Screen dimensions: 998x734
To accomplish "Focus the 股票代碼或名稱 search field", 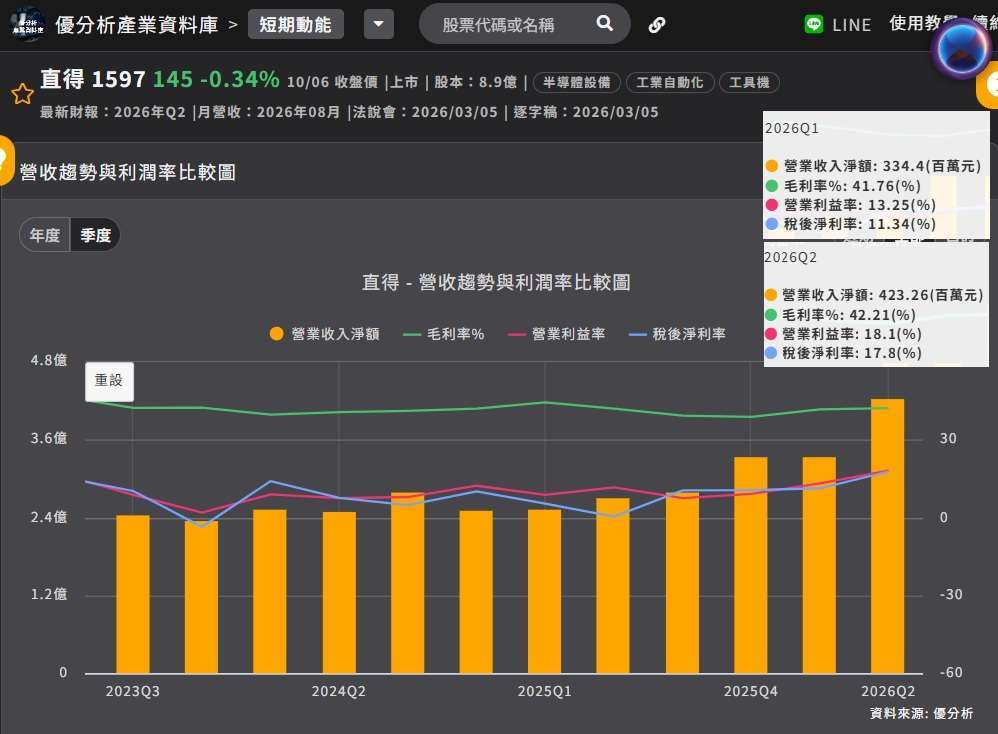I will [498, 25].
